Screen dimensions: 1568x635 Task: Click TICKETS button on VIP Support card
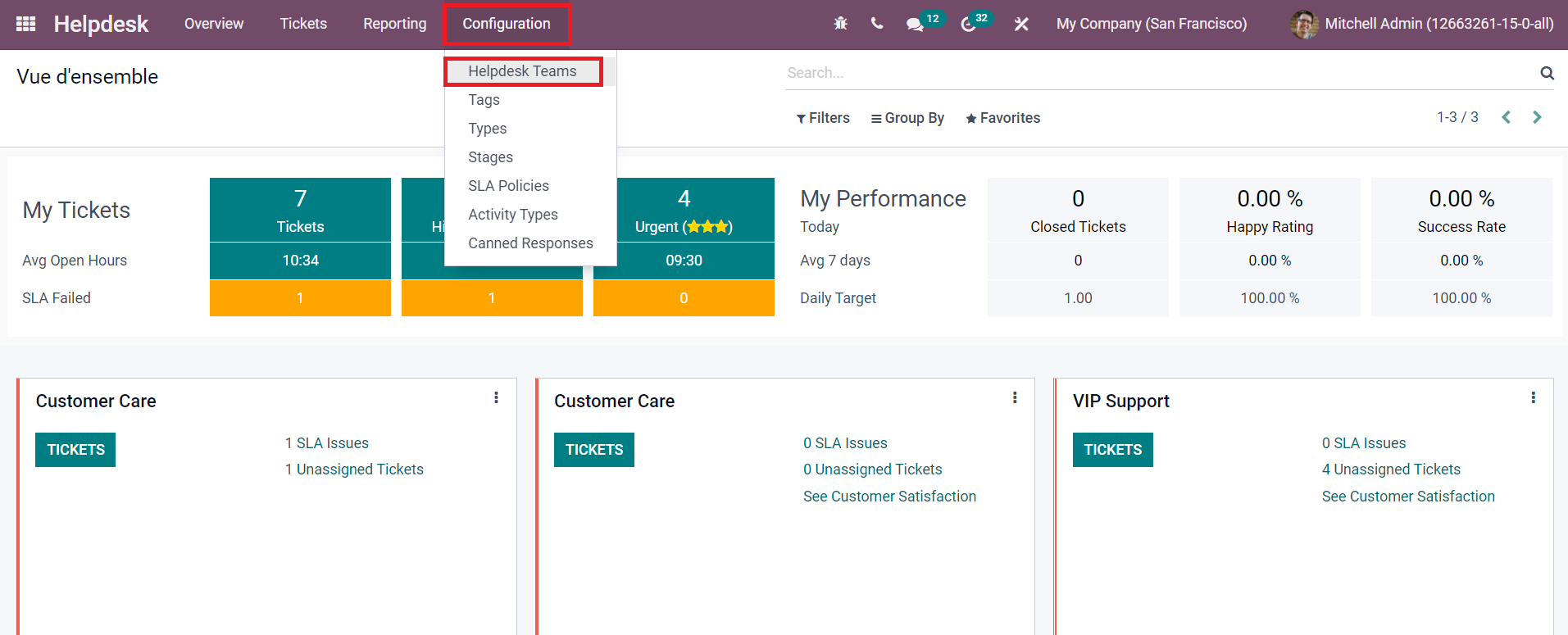[x=1113, y=450]
